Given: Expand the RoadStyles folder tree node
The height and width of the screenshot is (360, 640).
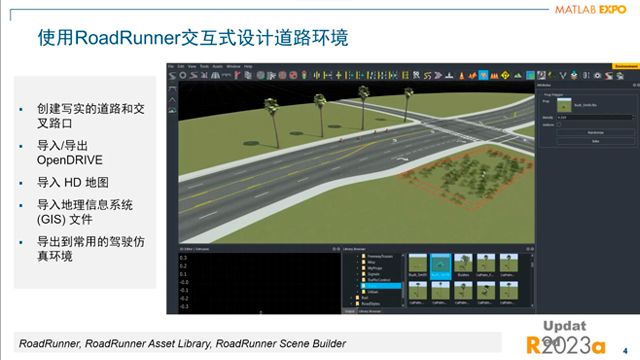Looking at the screenshot, I should coord(351,304).
